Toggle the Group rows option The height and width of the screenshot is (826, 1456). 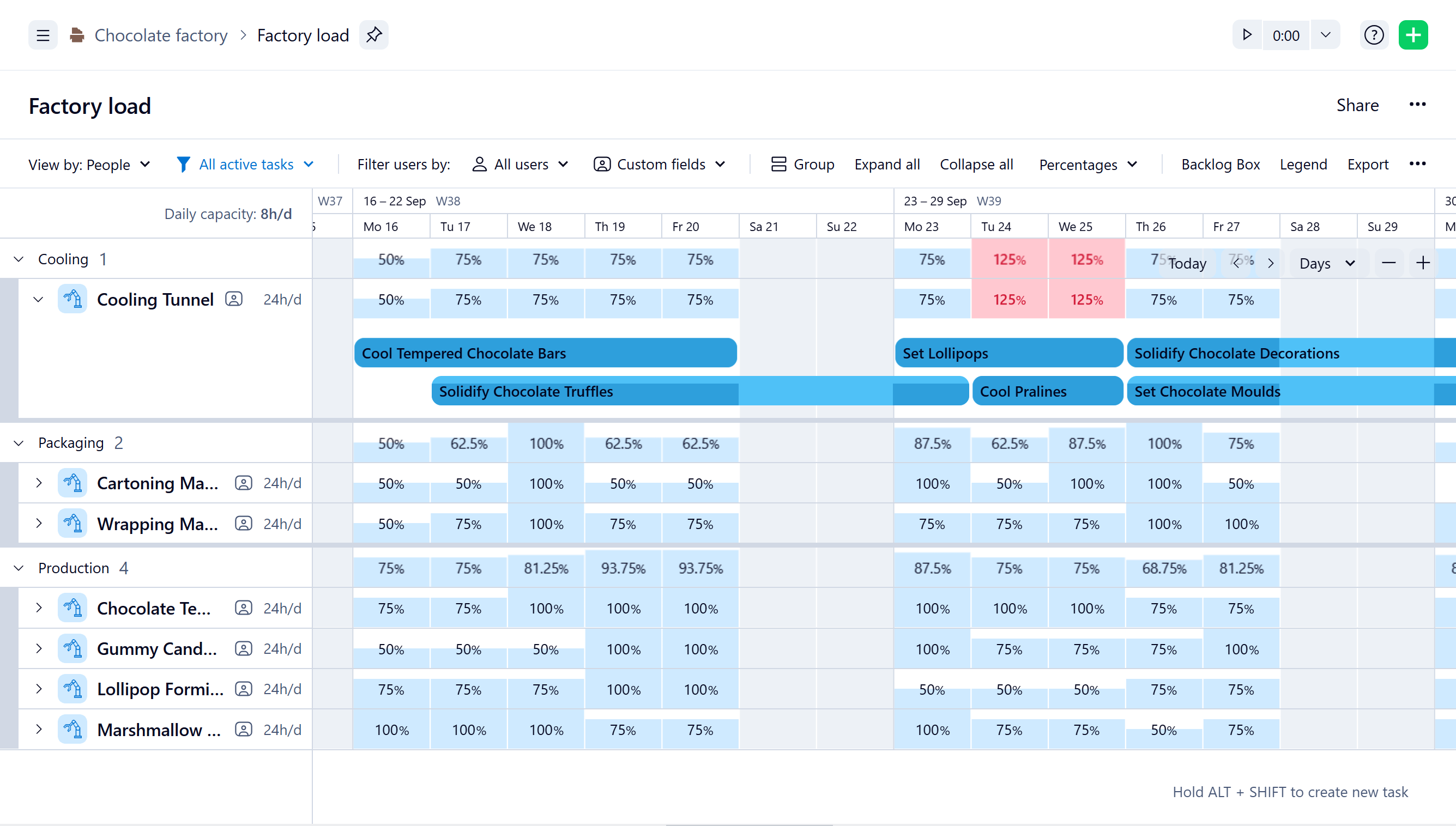tap(802, 165)
